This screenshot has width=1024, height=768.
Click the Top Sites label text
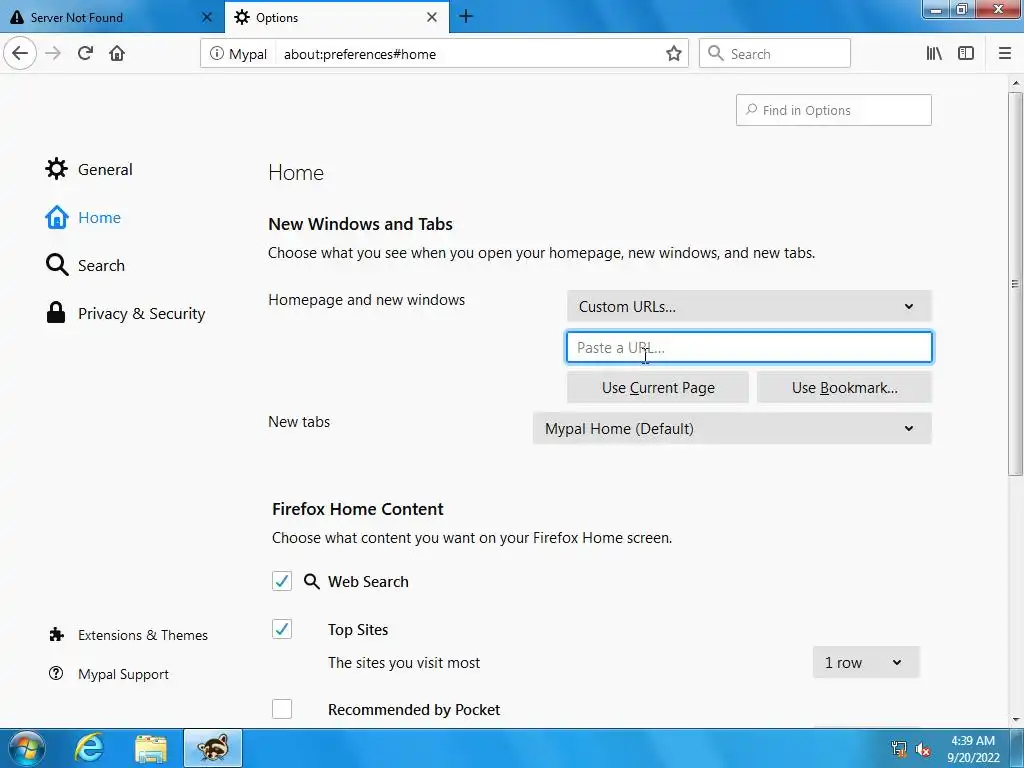click(358, 630)
